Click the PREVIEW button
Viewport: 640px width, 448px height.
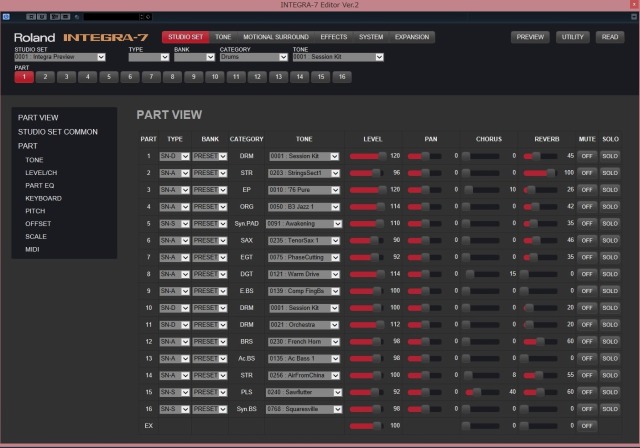pyautogui.click(x=530, y=37)
